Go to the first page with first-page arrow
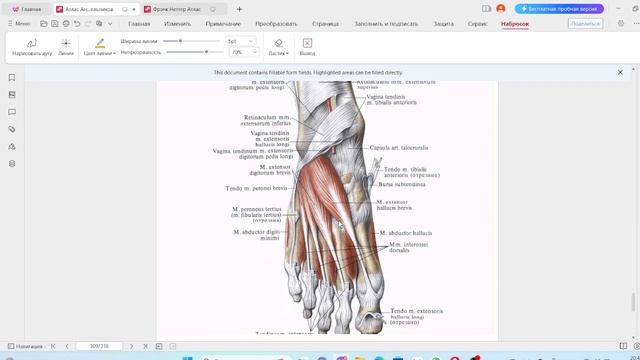This screenshot has height=360, width=640. [53, 346]
